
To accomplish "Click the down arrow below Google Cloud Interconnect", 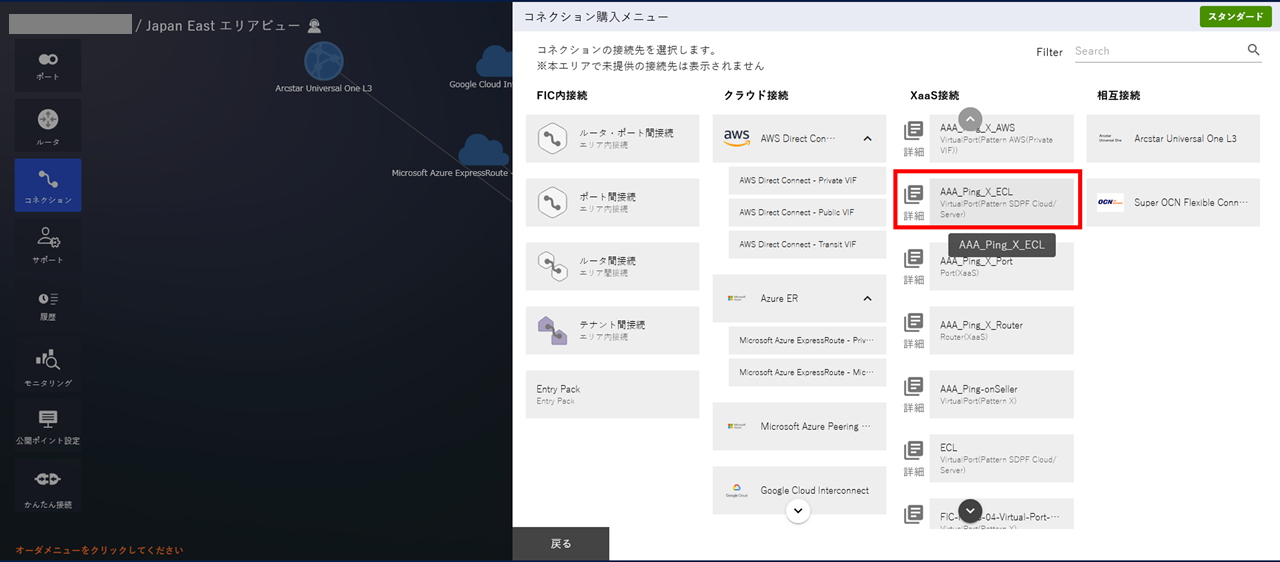I will [x=797, y=510].
